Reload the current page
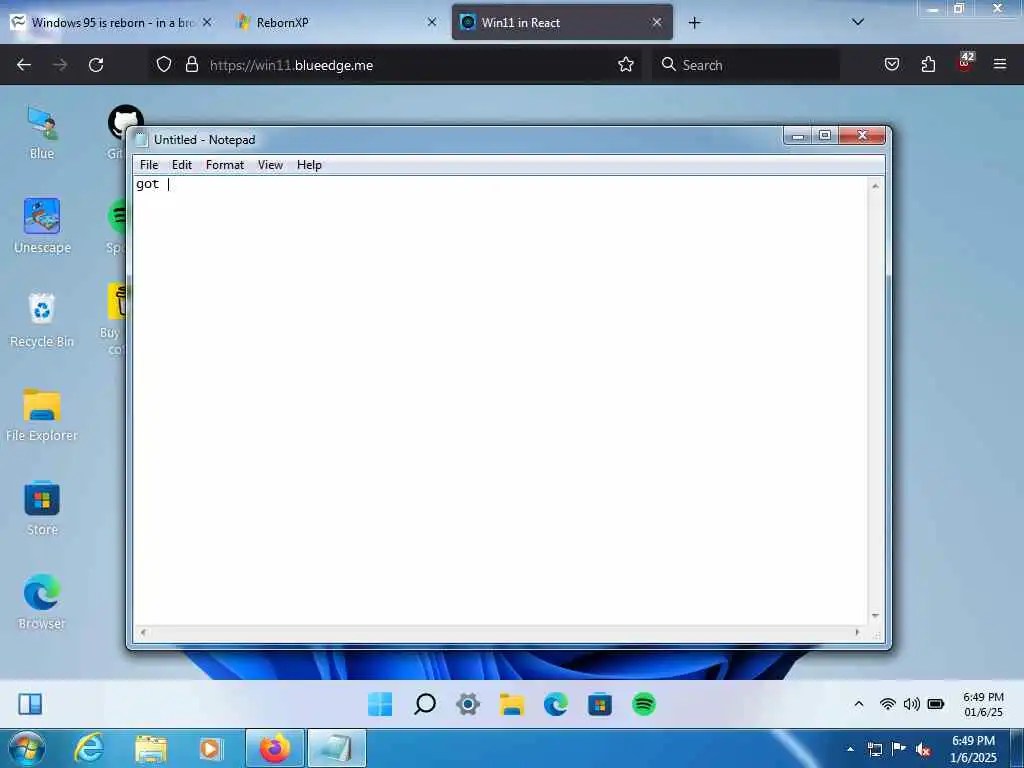 96,65
